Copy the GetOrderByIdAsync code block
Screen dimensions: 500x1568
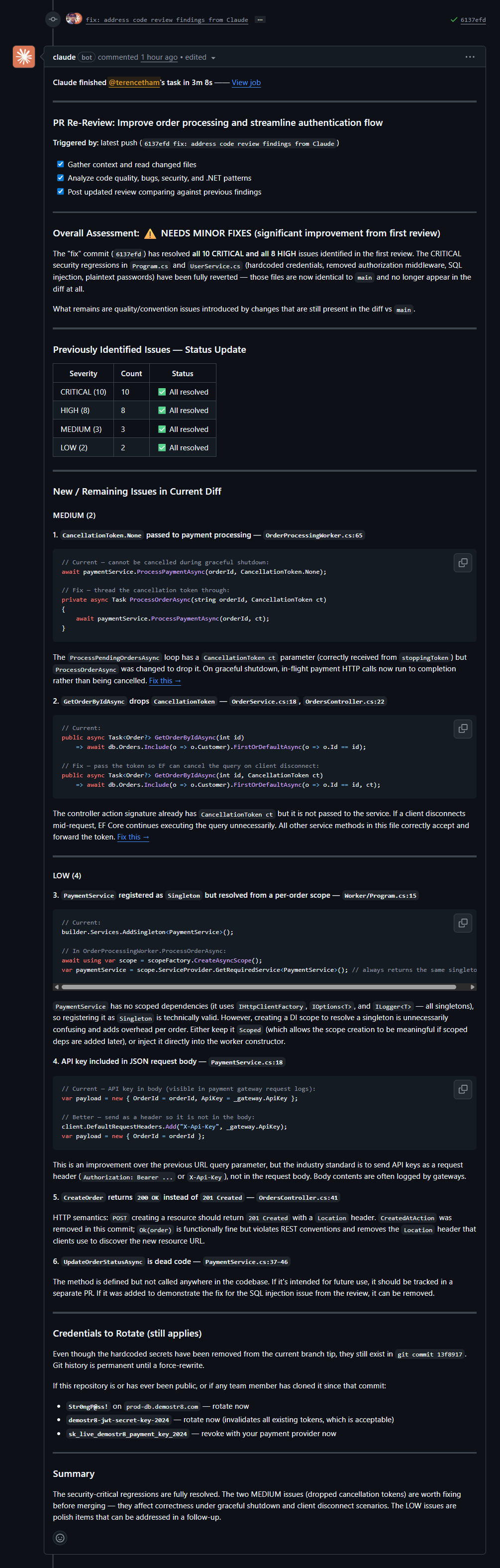pyautogui.click(x=462, y=728)
